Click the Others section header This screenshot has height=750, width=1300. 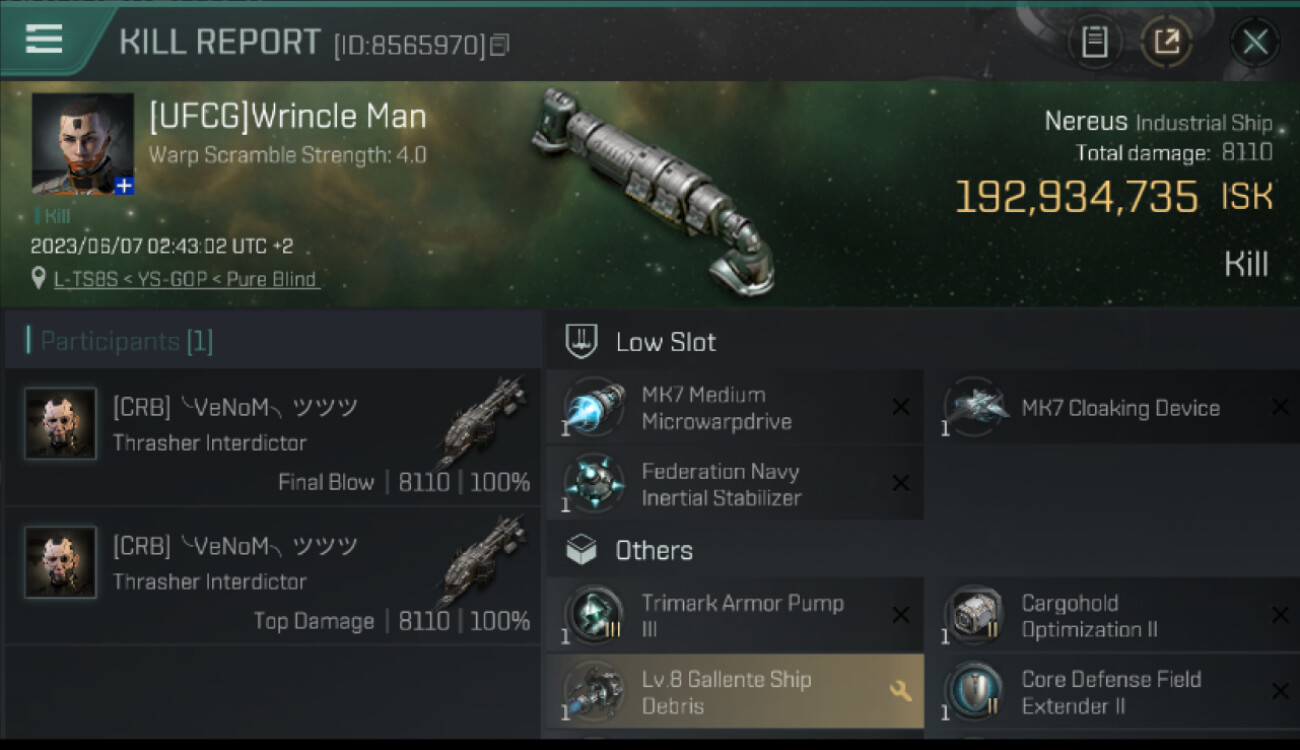pos(654,550)
